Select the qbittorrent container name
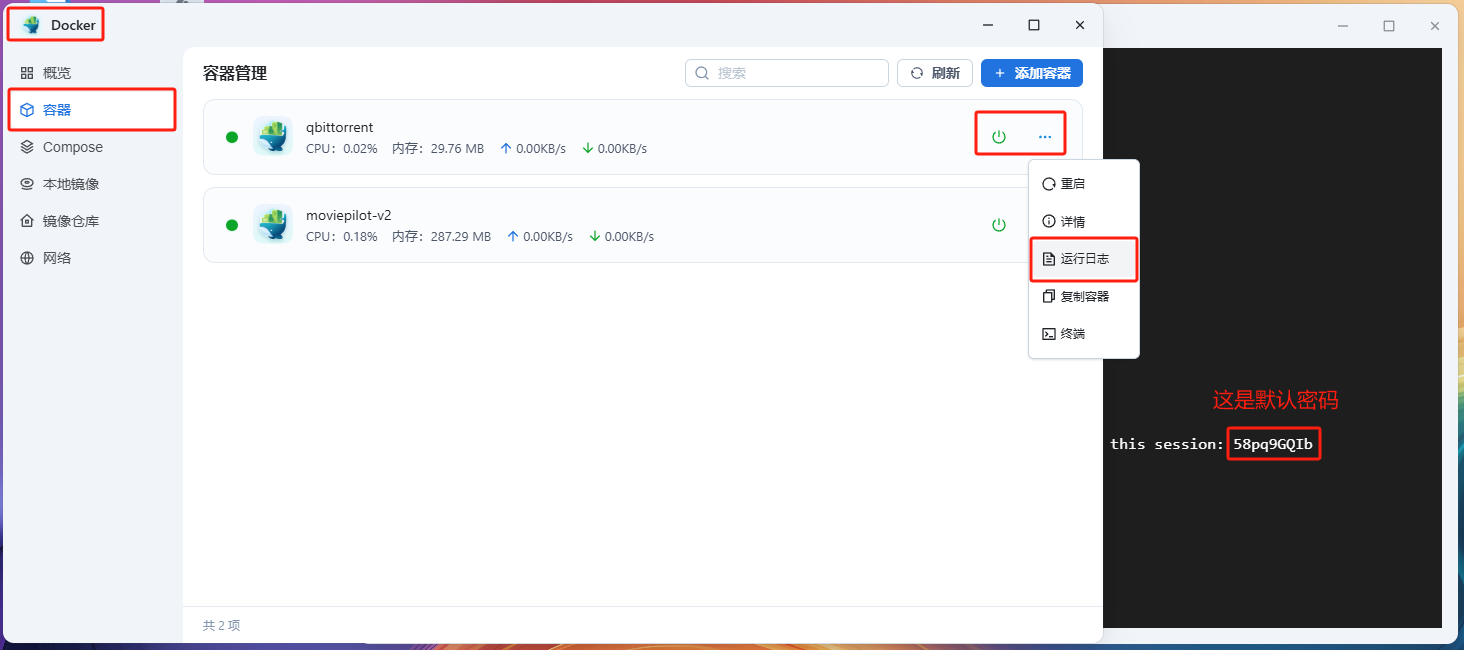 [x=340, y=127]
